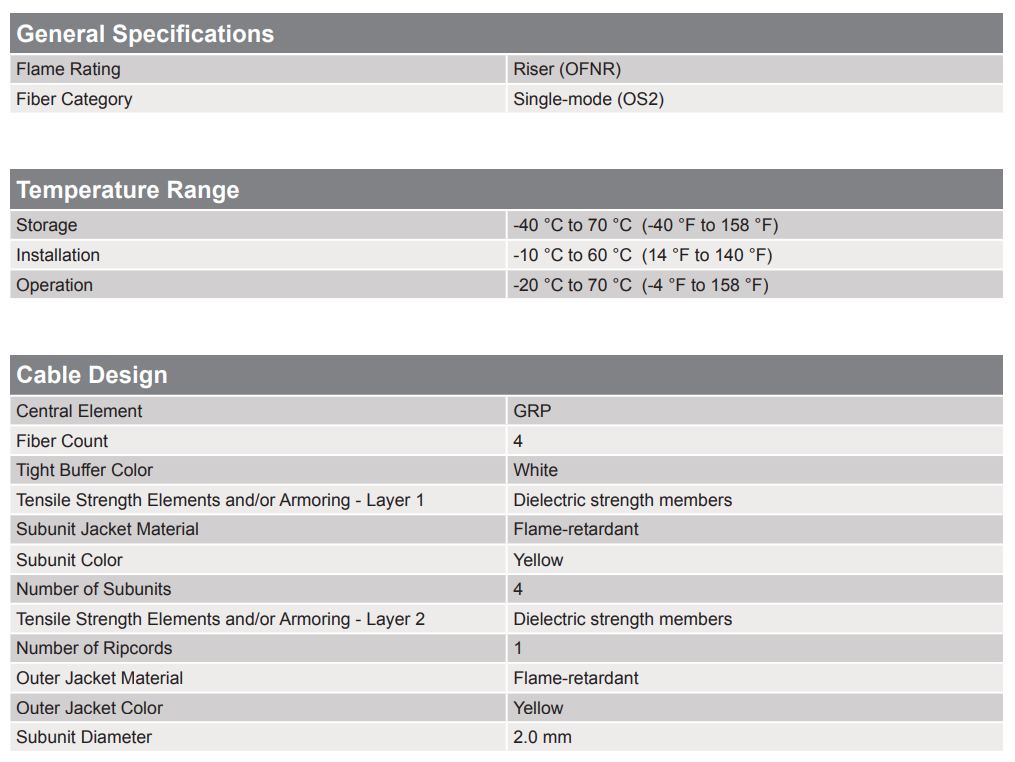Click the Single-mode (OS2) value

(x=588, y=99)
